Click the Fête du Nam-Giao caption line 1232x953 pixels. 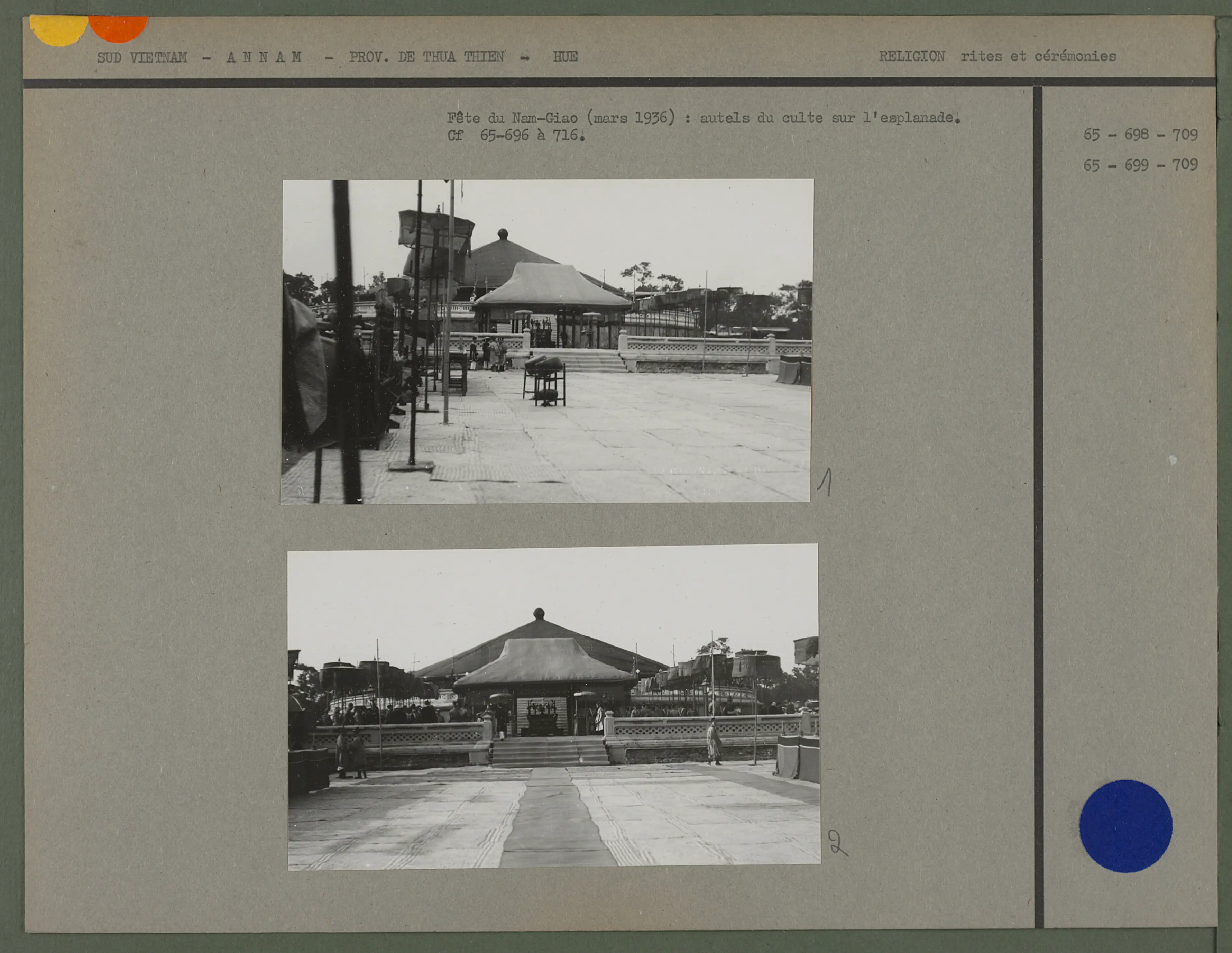tap(703, 118)
